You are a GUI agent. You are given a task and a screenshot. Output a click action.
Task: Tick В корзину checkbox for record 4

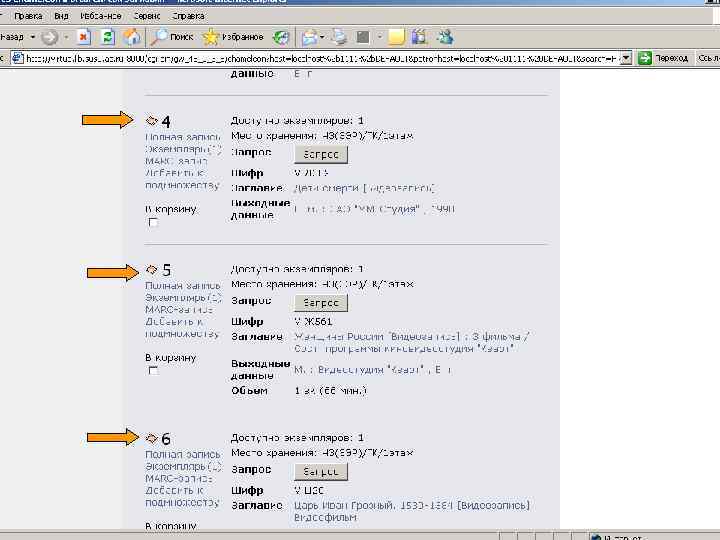[x=153, y=223]
